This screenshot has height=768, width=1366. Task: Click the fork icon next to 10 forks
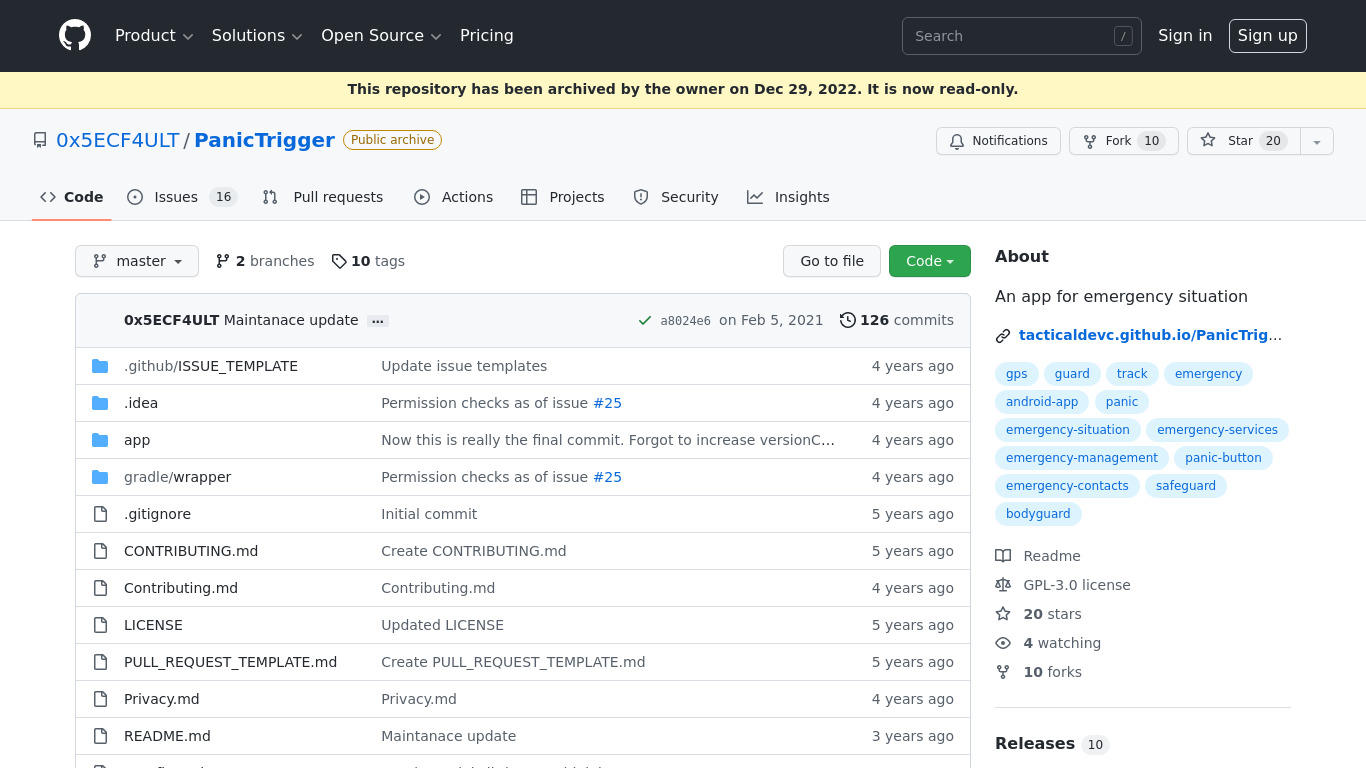1003,672
